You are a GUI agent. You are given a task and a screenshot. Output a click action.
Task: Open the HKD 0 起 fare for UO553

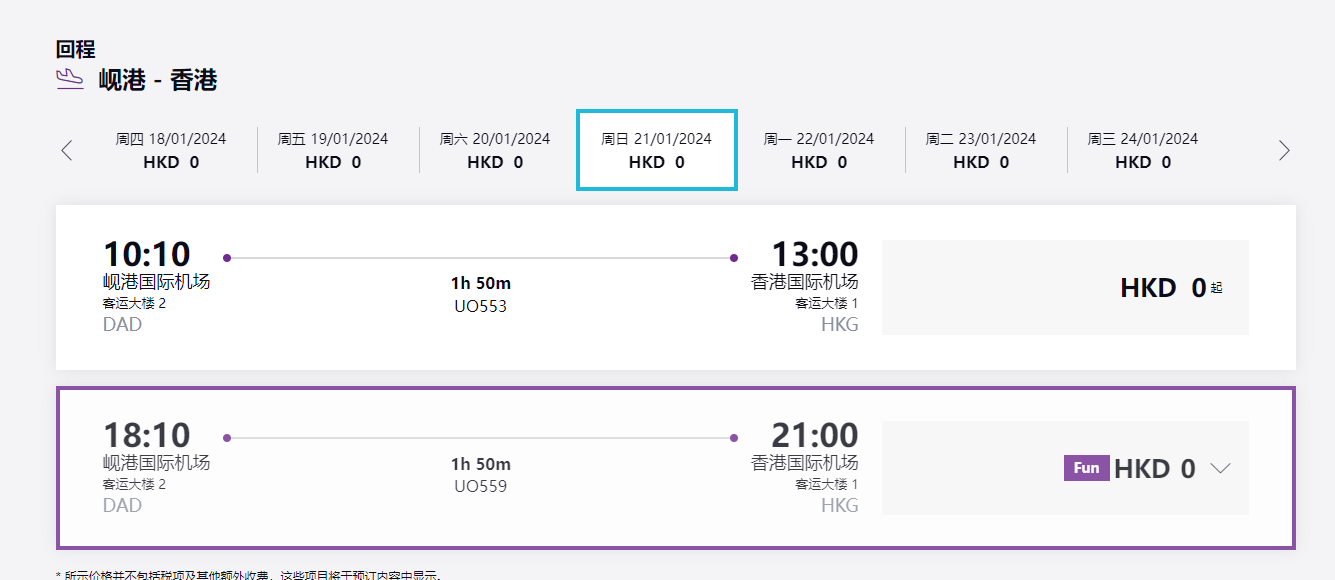click(x=1066, y=288)
